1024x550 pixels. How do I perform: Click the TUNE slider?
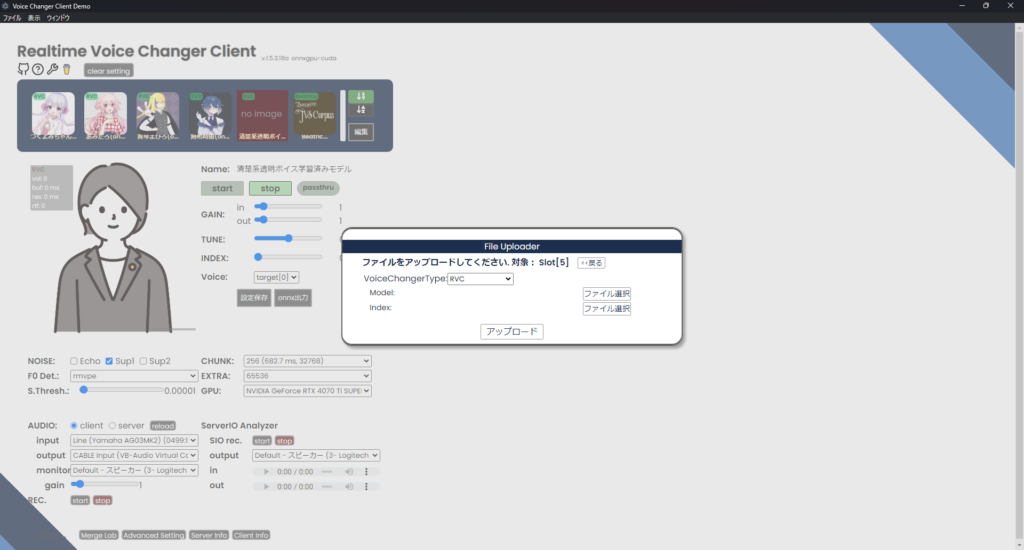tap(288, 238)
